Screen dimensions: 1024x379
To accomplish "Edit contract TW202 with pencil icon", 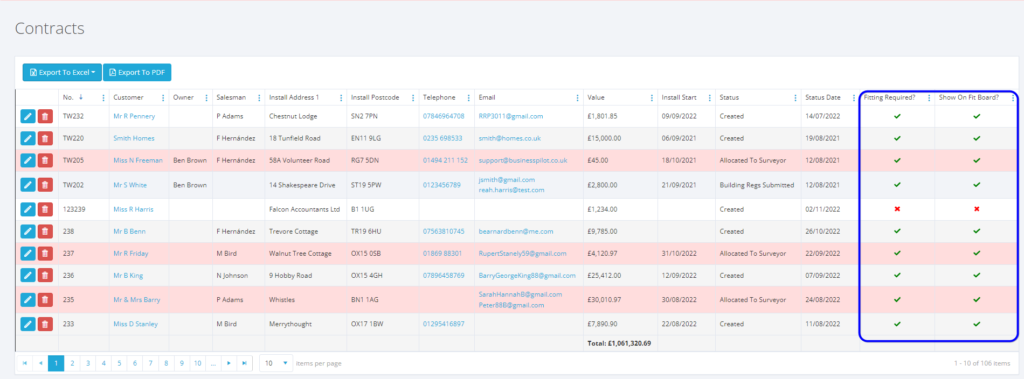I will (x=27, y=185).
